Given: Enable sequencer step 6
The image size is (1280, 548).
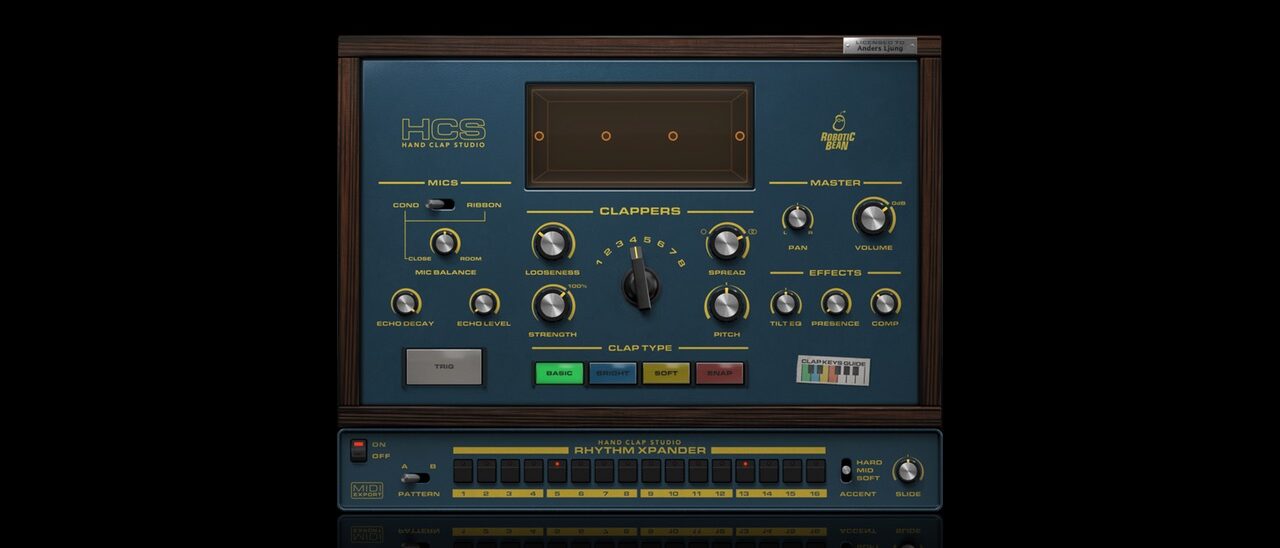Looking at the screenshot, I should pyautogui.click(x=581, y=471).
